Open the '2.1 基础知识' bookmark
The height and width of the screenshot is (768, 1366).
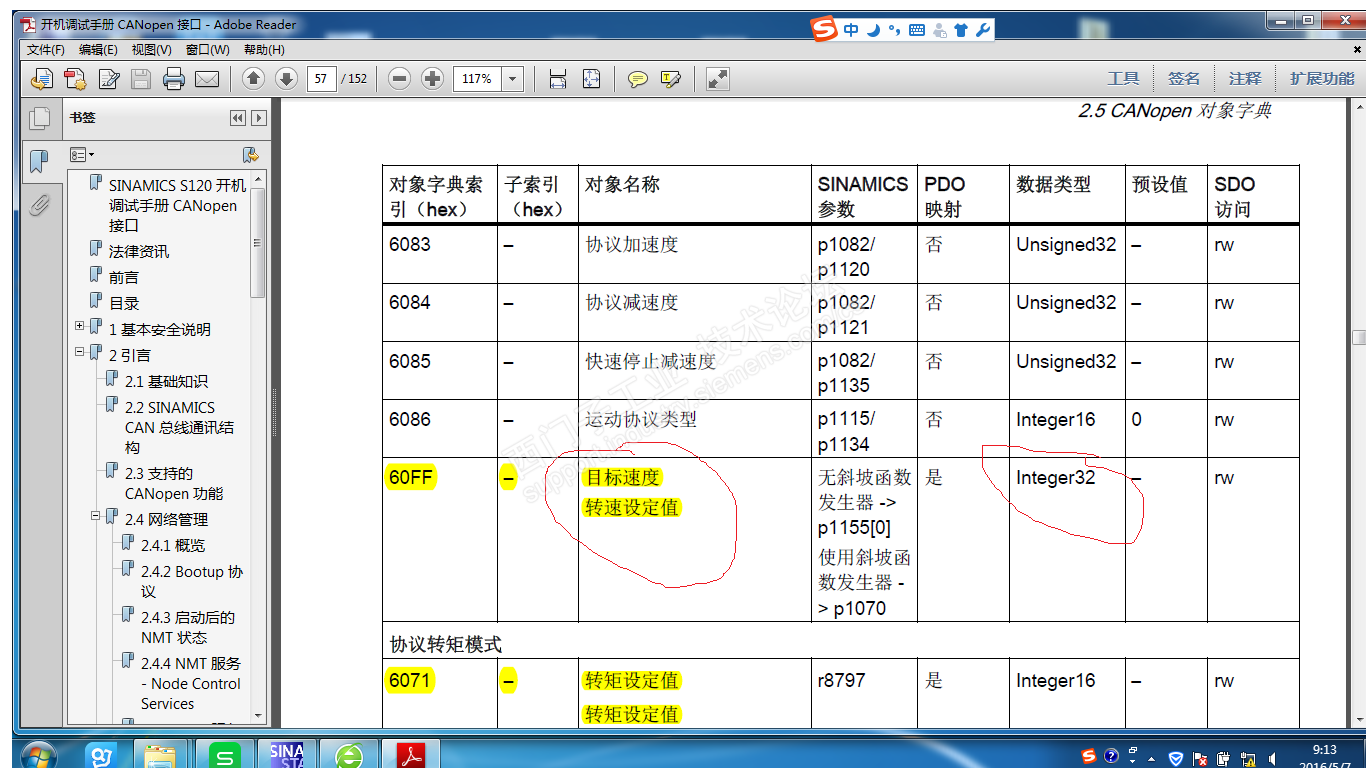pos(167,381)
